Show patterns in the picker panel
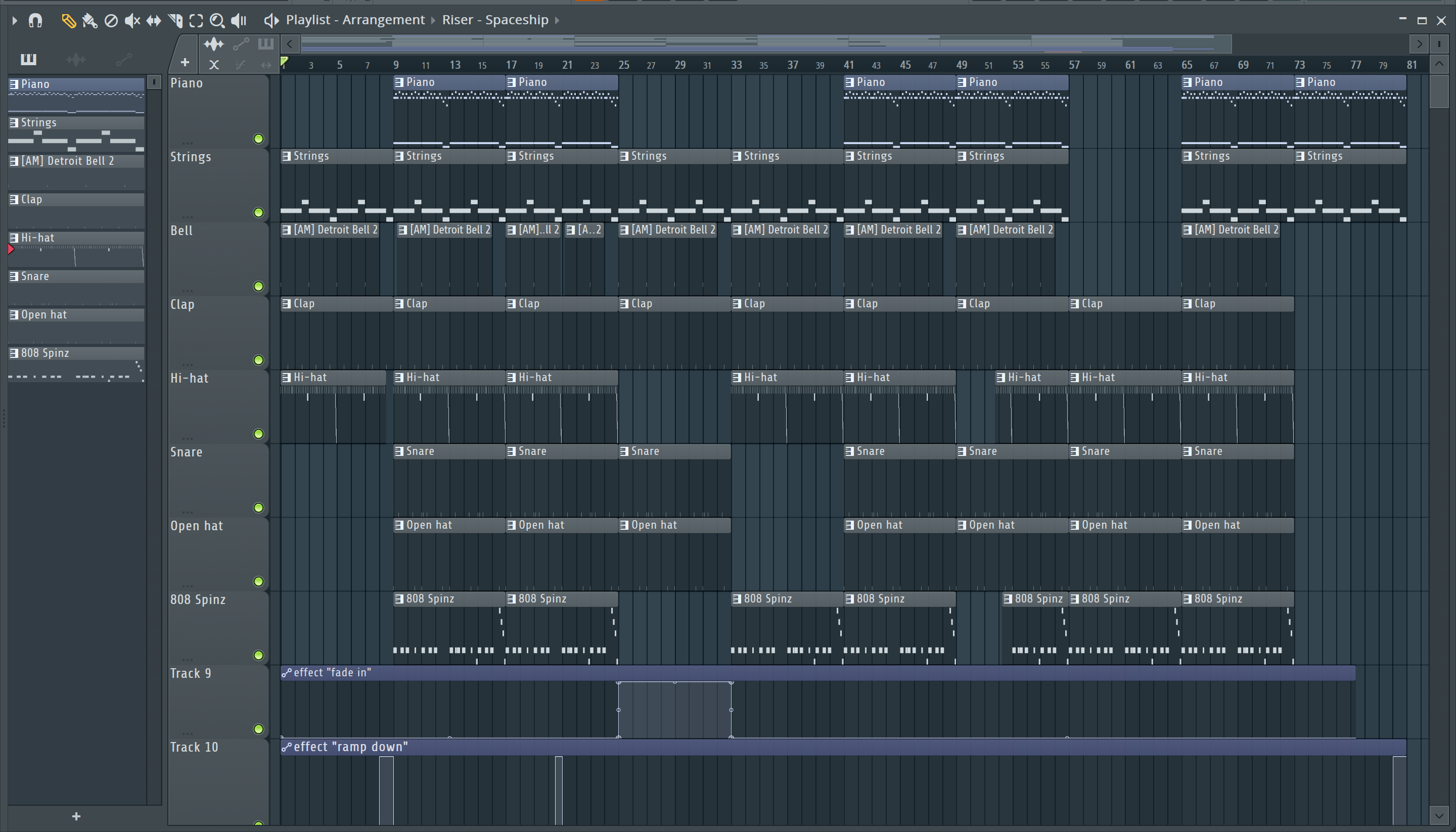The image size is (1456, 832). pyautogui.click(x=29, y=59)
